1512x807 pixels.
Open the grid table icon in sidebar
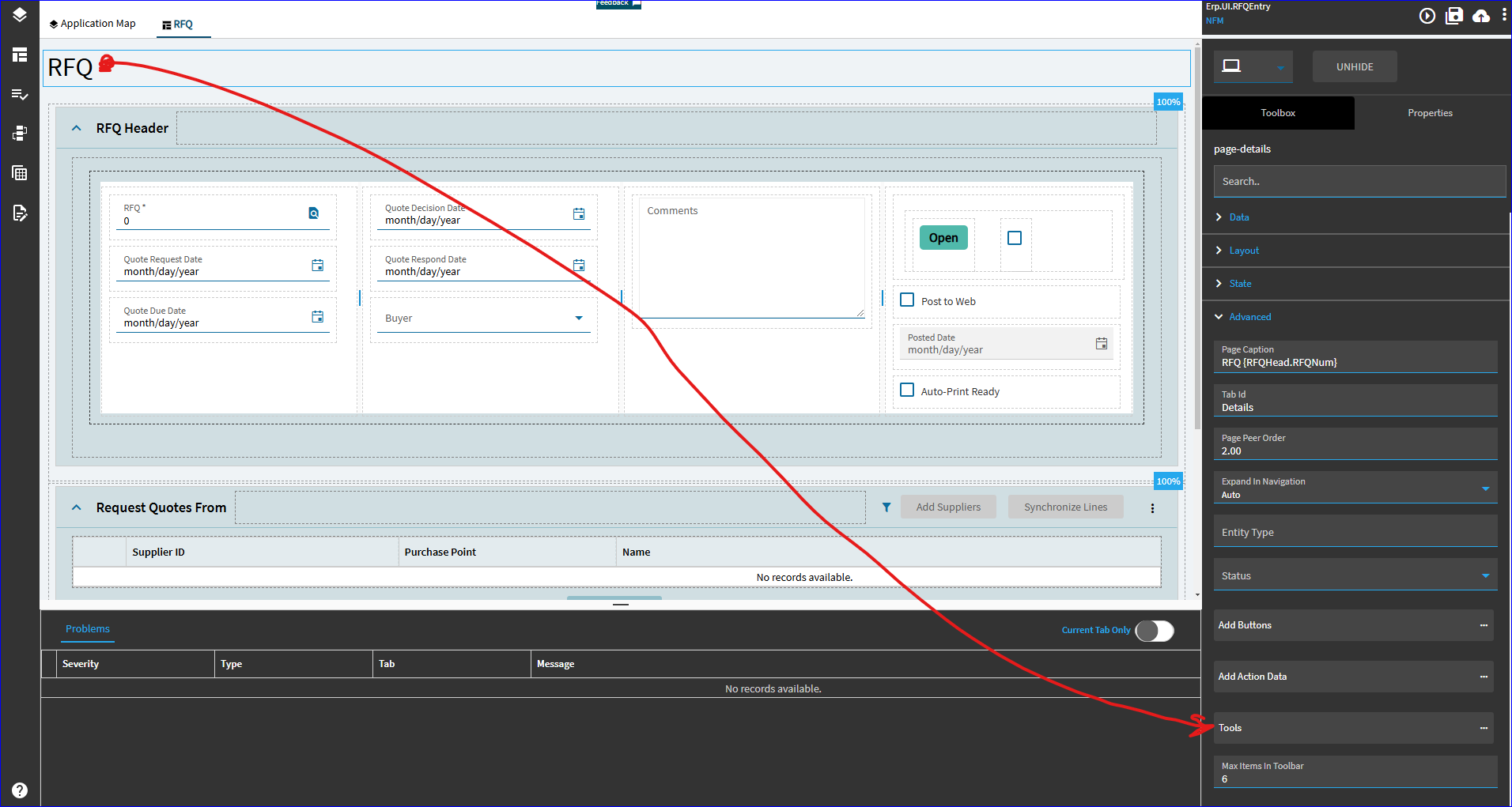(x=20, y=173)
